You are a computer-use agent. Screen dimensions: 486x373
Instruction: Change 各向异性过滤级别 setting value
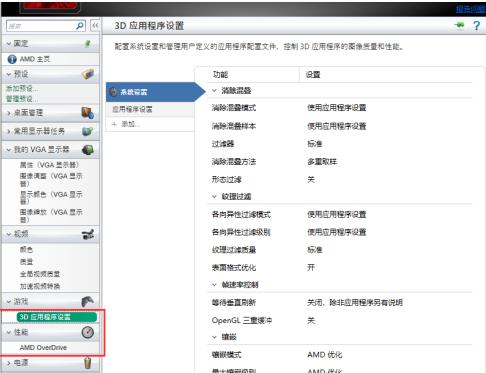point(337,232)
